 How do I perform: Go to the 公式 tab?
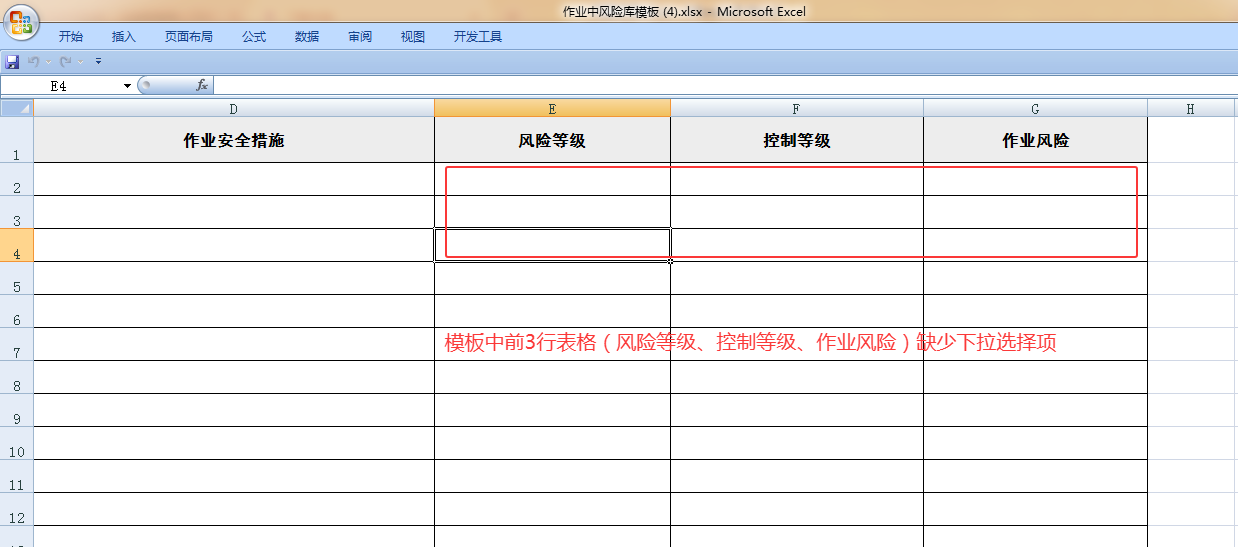click(x=254, y=37)
